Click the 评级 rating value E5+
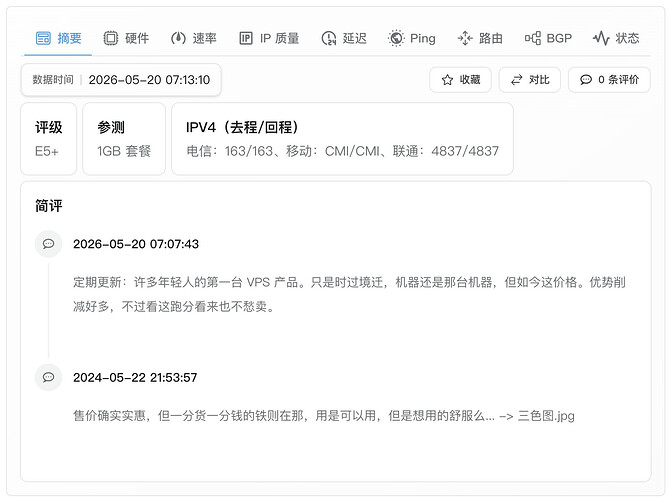 tap(46, 151)
